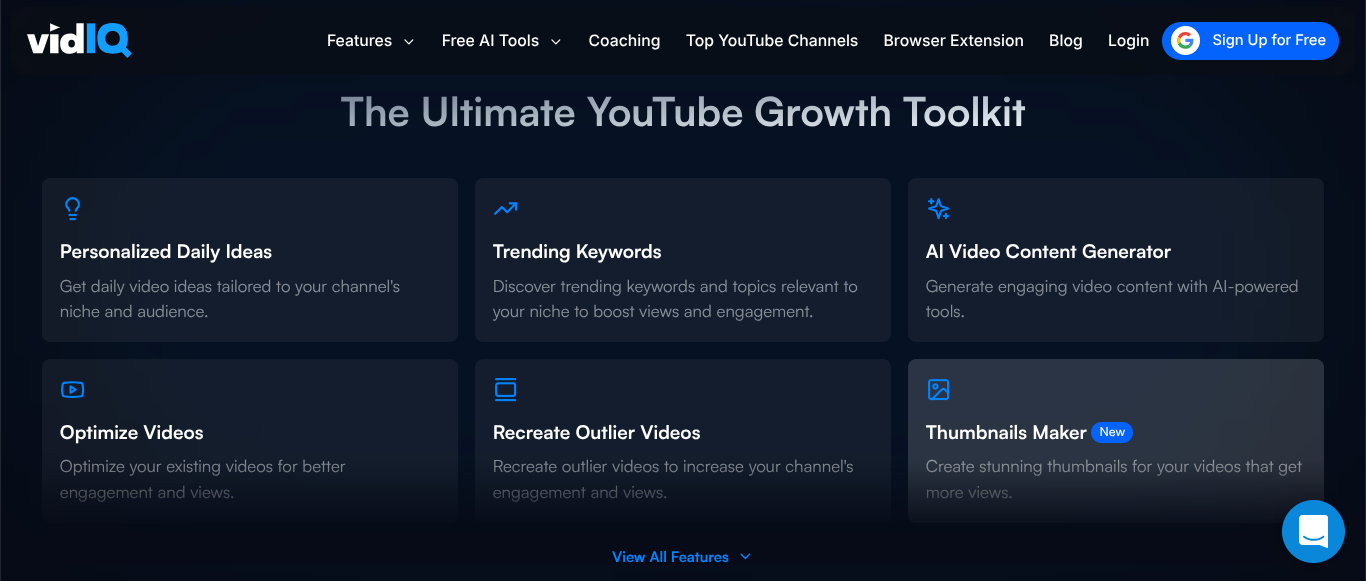Open the AI Video Content Generator title
Viewport: 1366px width, 581px height.
pyautogui.click(x=1048, y=252)
